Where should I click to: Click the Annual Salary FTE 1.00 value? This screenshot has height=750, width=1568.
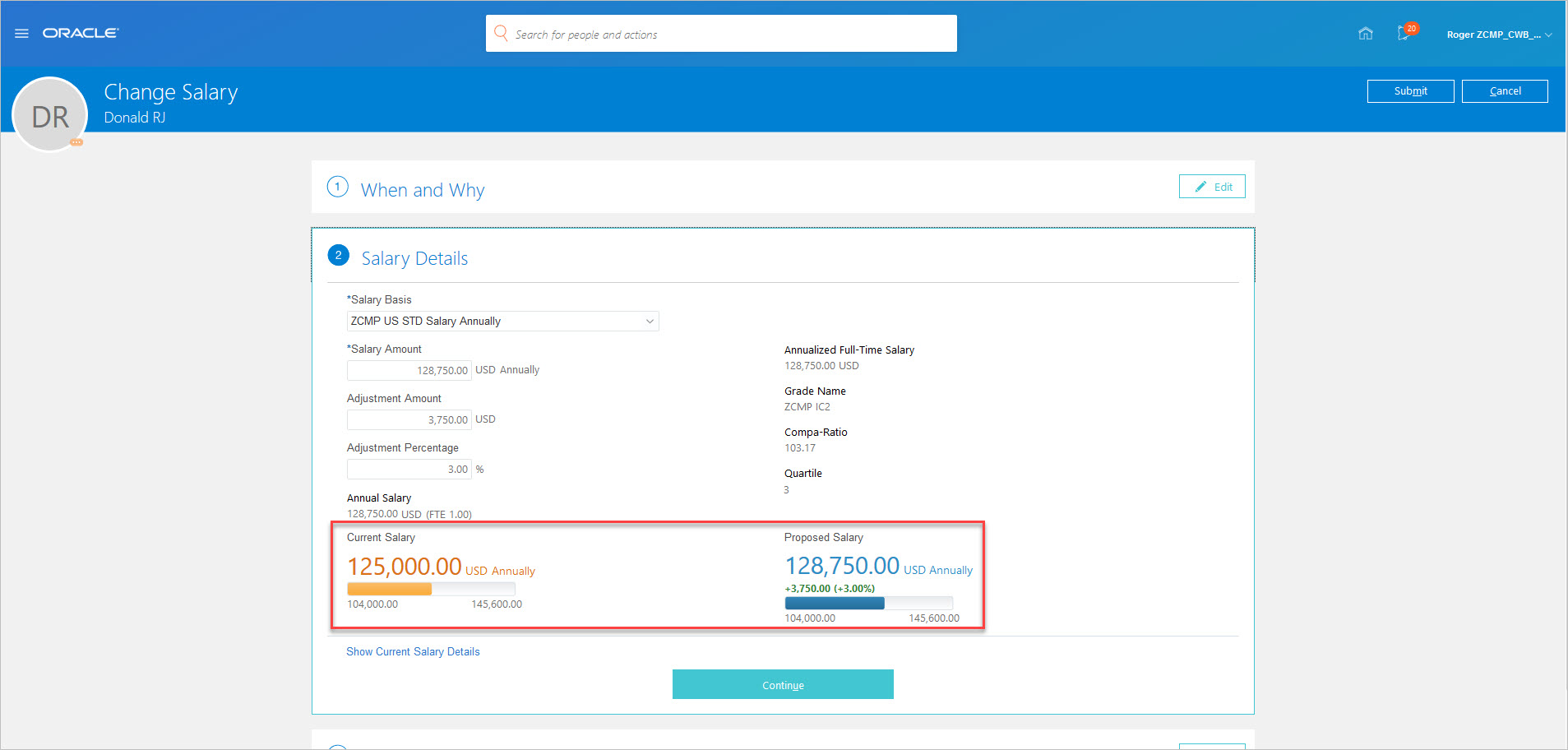(x=409, y=514)
